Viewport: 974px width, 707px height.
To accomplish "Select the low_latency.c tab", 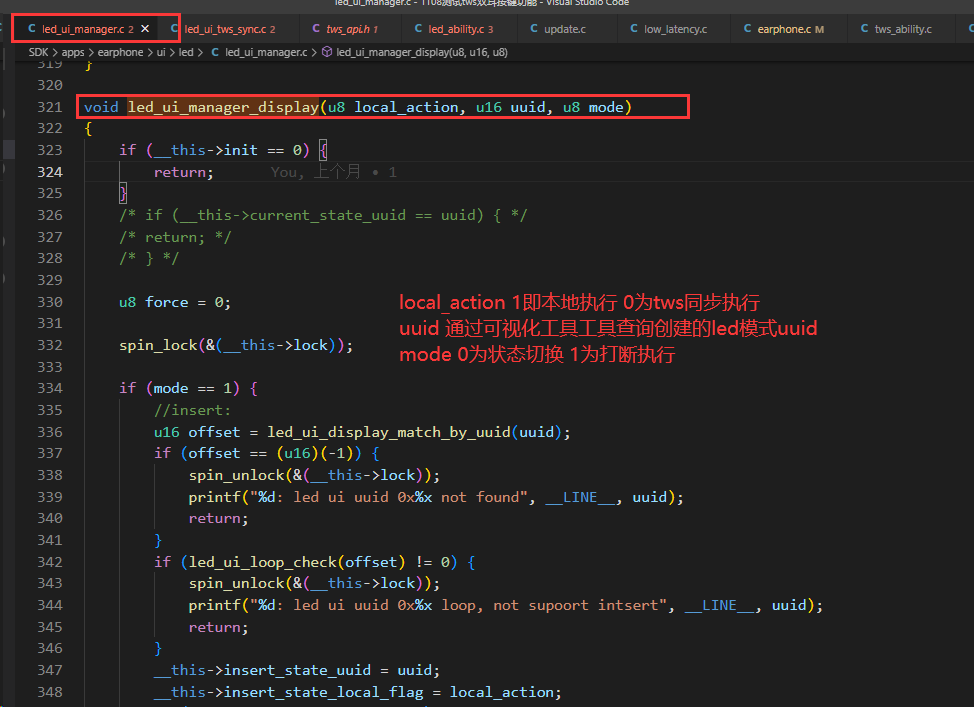I will click(x=668, y=29).
